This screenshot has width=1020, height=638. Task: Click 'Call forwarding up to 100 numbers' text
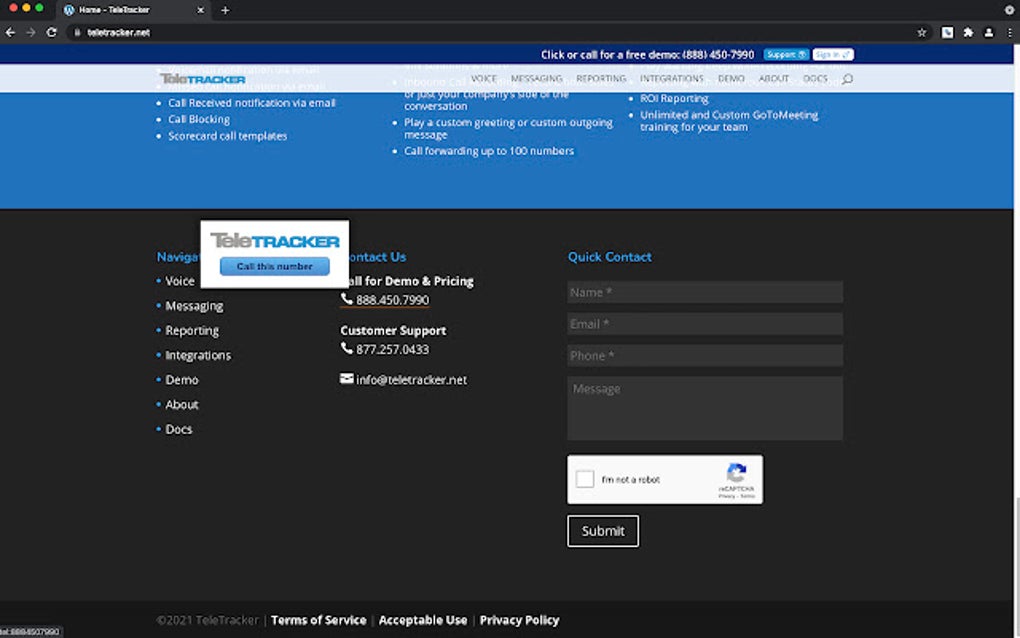pos(489,151)
